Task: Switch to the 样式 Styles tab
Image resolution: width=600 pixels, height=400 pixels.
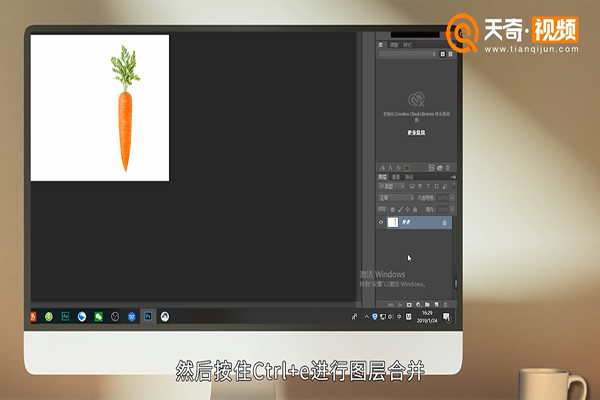Action: (408, 45)
